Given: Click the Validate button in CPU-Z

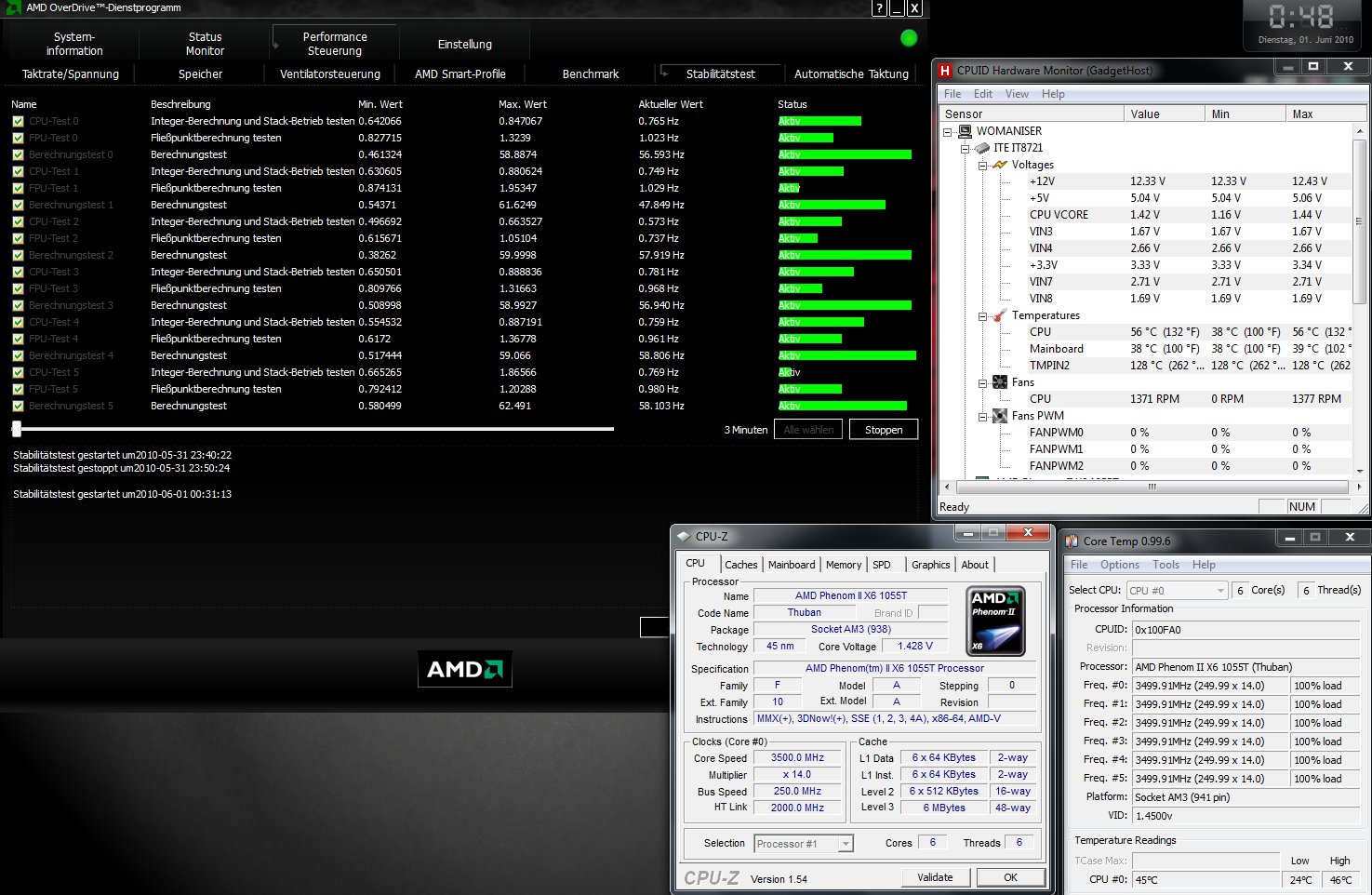Looking at the screenshot, I should pyautogui.click(x=935, y=877).
